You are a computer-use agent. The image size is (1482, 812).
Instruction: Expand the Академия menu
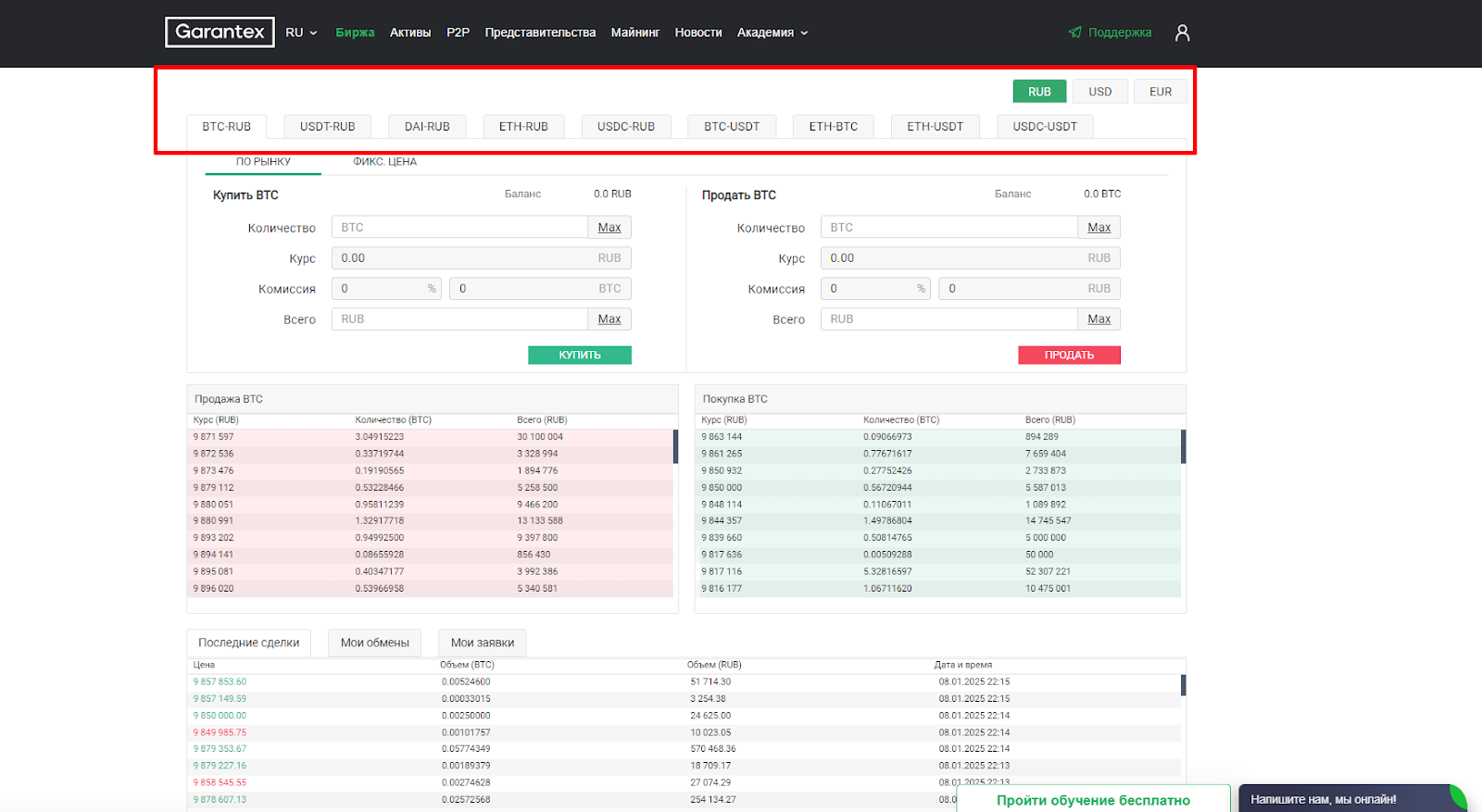pos(772,32)
